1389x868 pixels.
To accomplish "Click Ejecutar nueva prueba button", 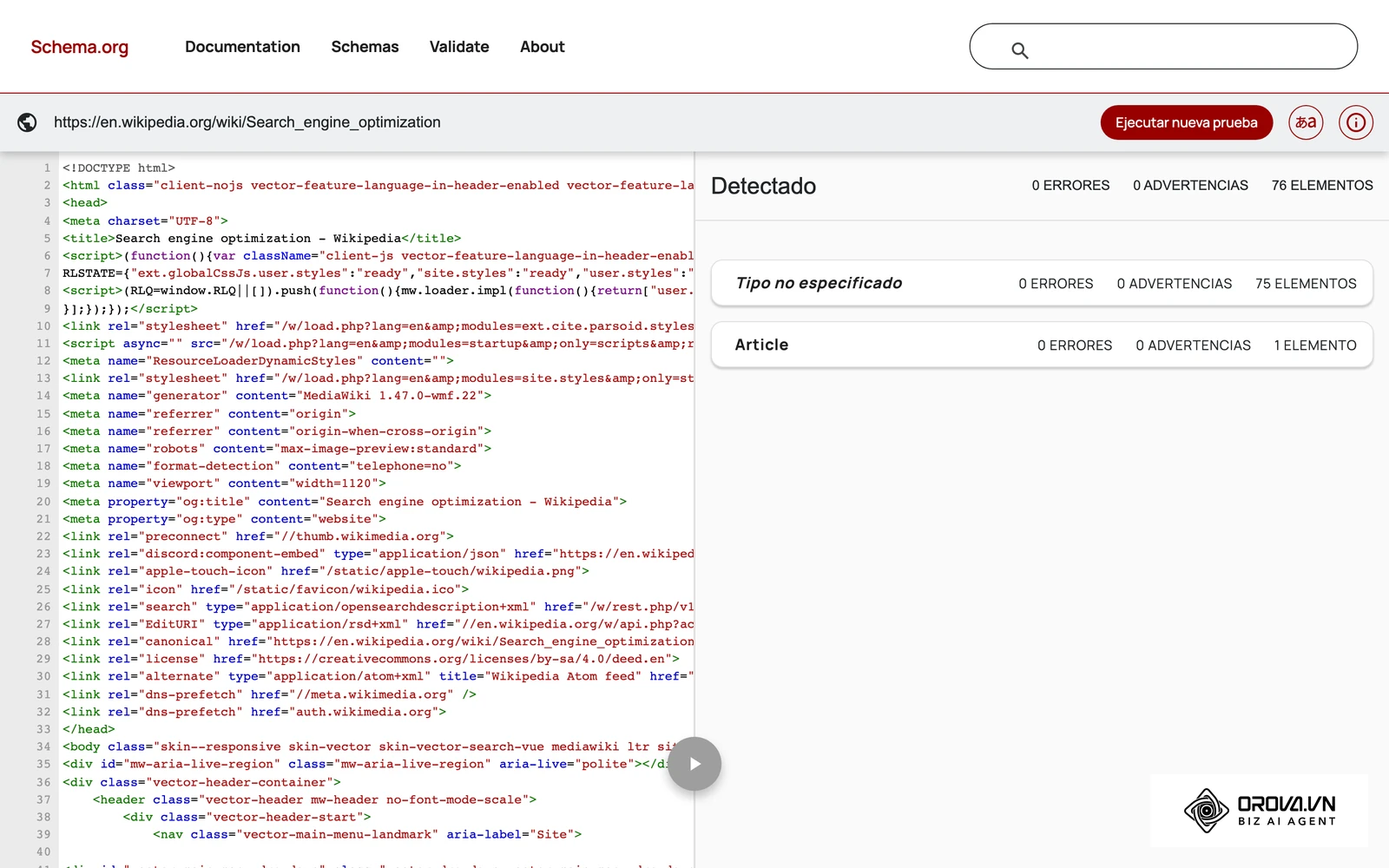I will (1186, 122).
